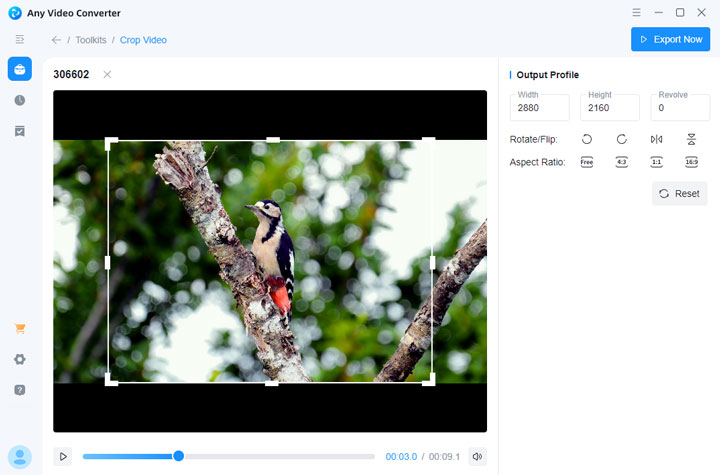The height and width of the screenshot is (475, 720).
Task: Click the top-center crop handle
Action: pos(273,140)
